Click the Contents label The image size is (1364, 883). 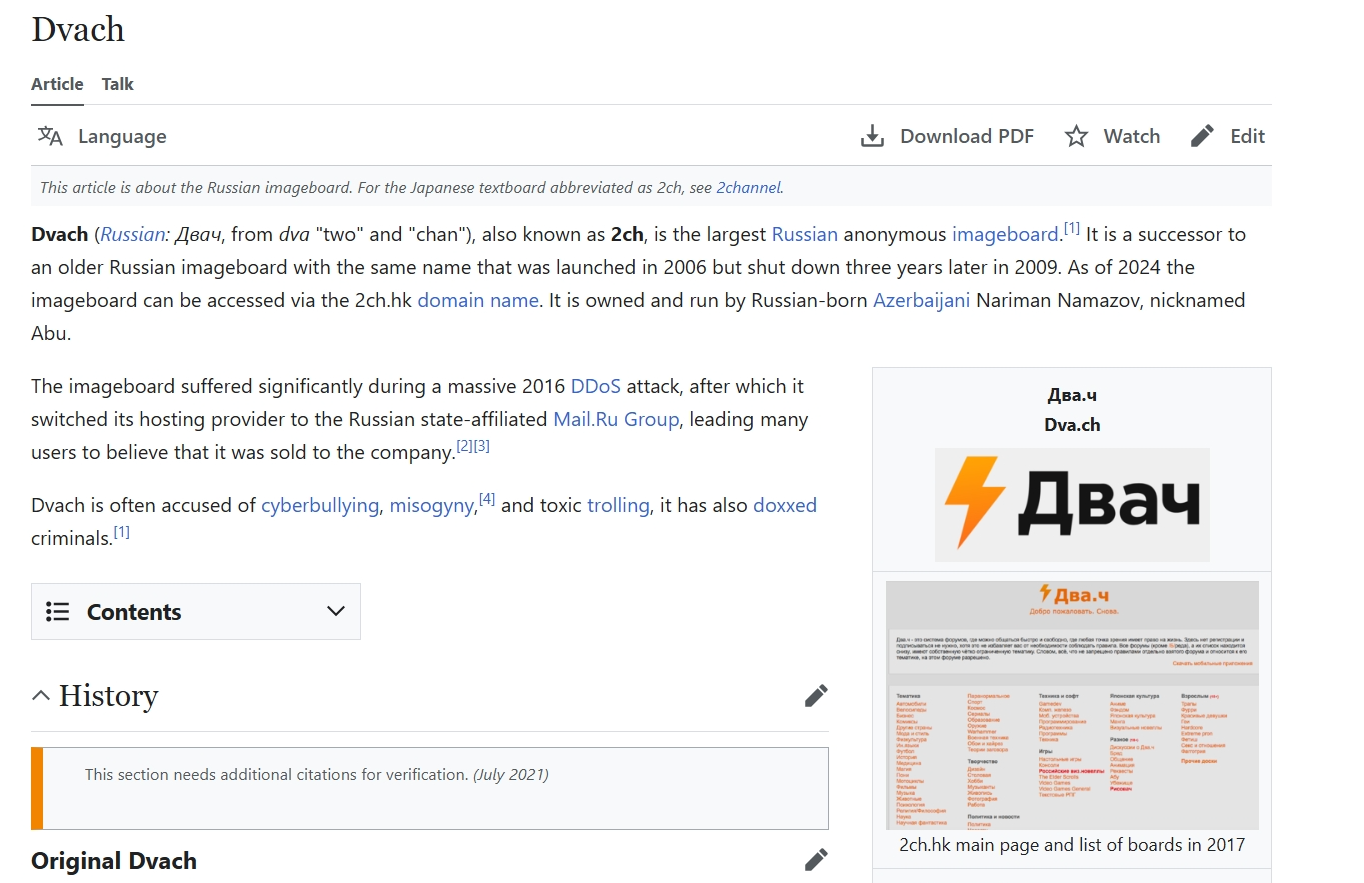pos(134,612)
